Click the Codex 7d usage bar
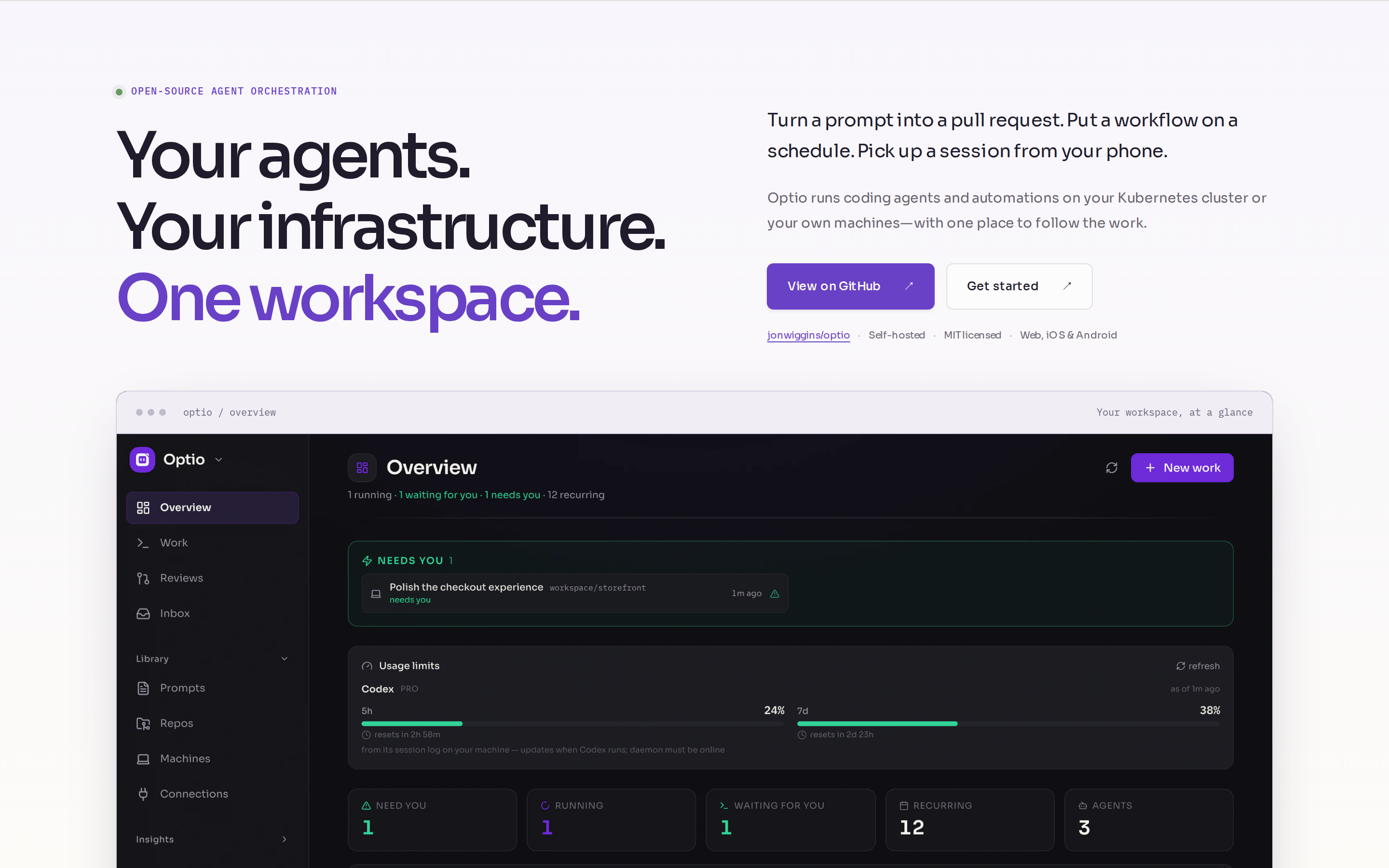The width and height of the screenshot is (1389, 868). pos(1008,723)
